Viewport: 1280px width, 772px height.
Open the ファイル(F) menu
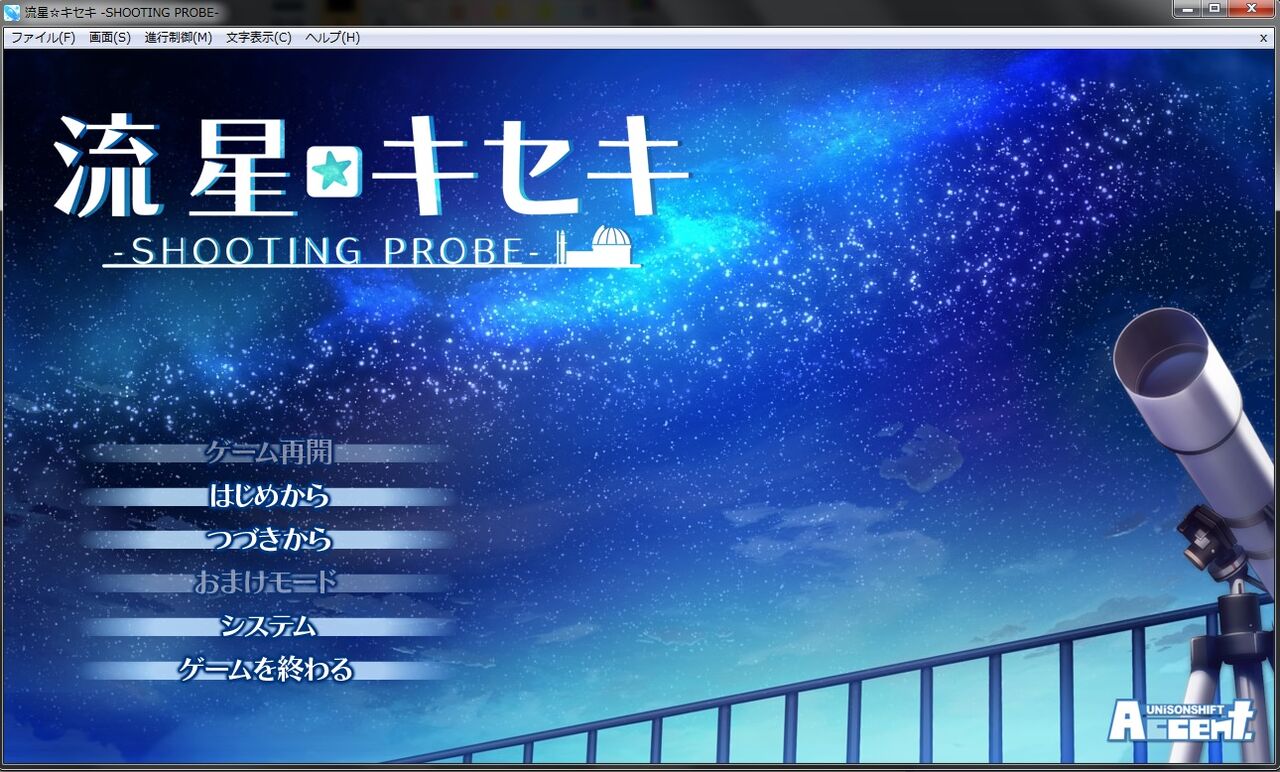pyautogui.click(x=43, y=38)
